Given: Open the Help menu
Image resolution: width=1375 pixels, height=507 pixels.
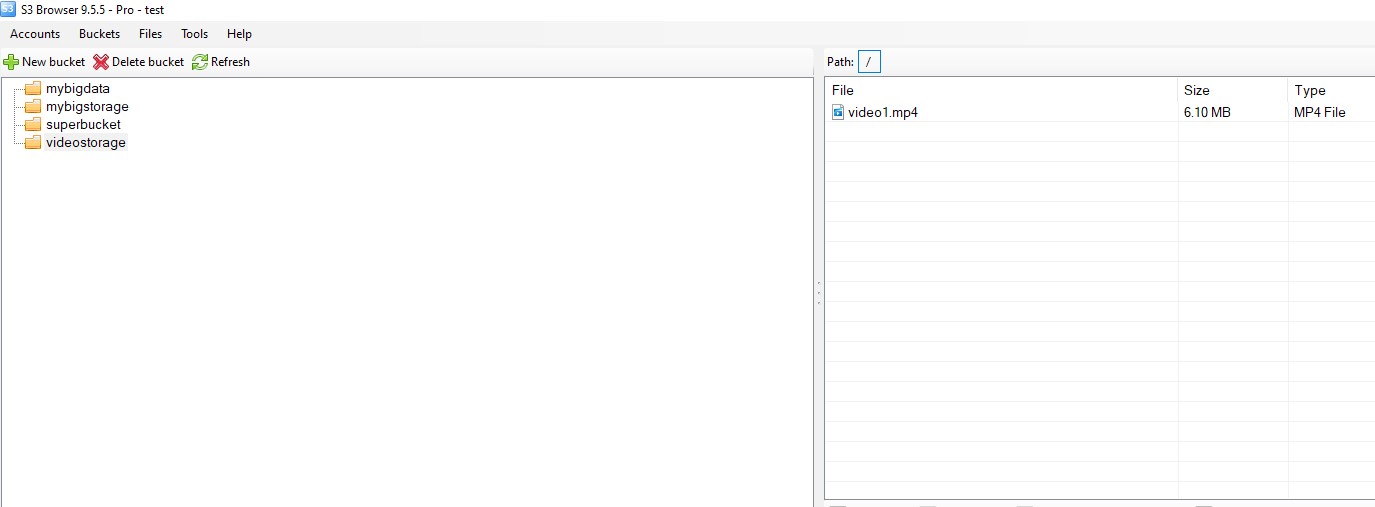Looking at the screenshot, I should click(x=239, y=34).
